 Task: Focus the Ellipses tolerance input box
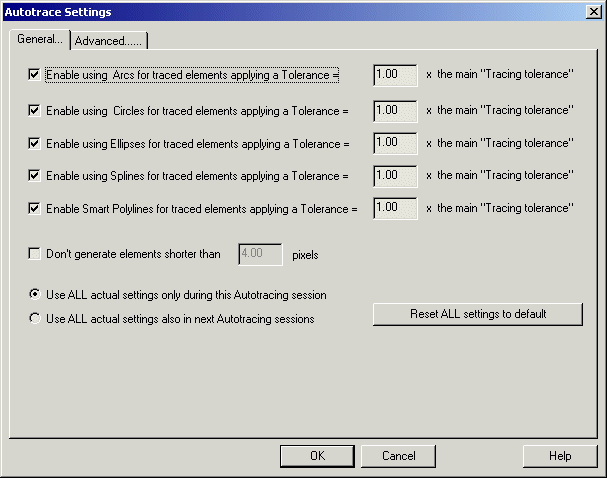click(x=396, y=143)
